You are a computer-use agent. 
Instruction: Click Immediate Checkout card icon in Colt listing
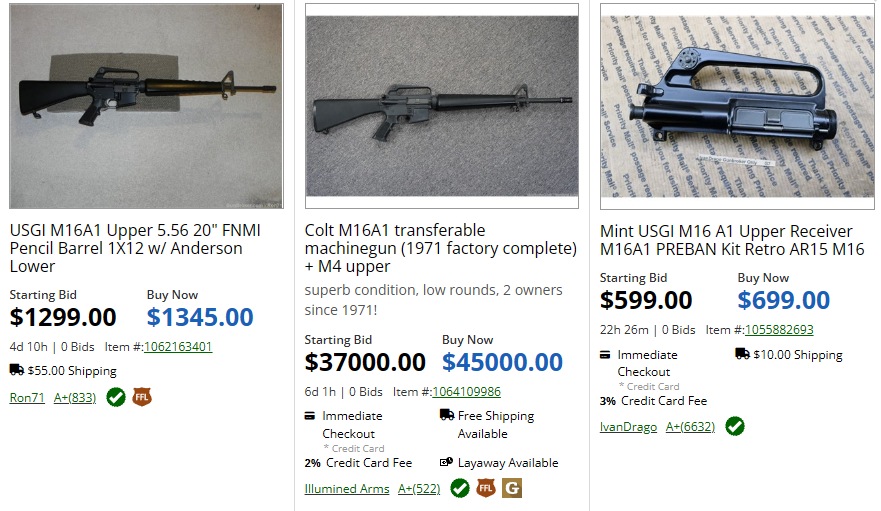pos(311,415)
